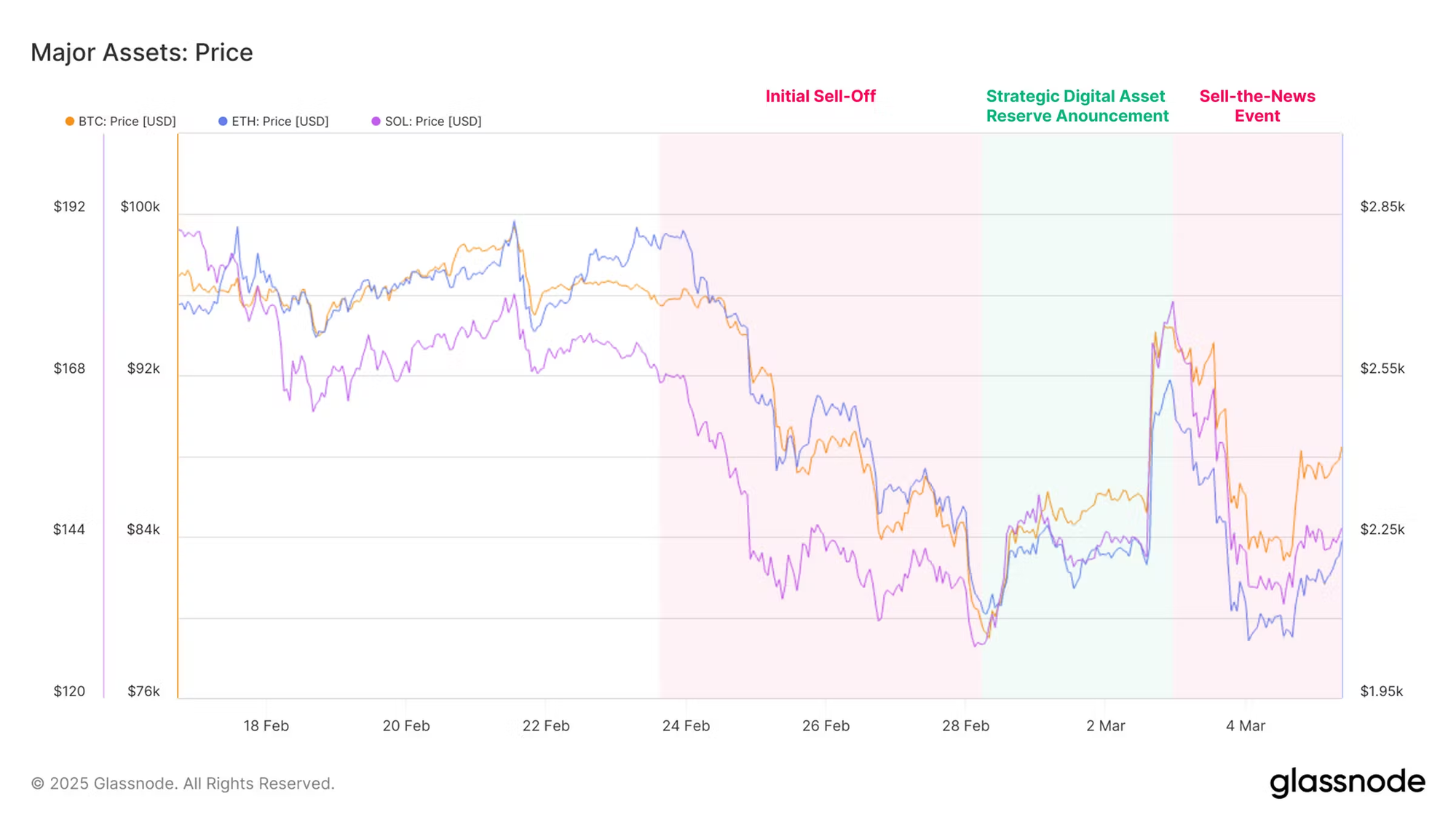Select the Sell-the-News Event label

click(1257, 106)
